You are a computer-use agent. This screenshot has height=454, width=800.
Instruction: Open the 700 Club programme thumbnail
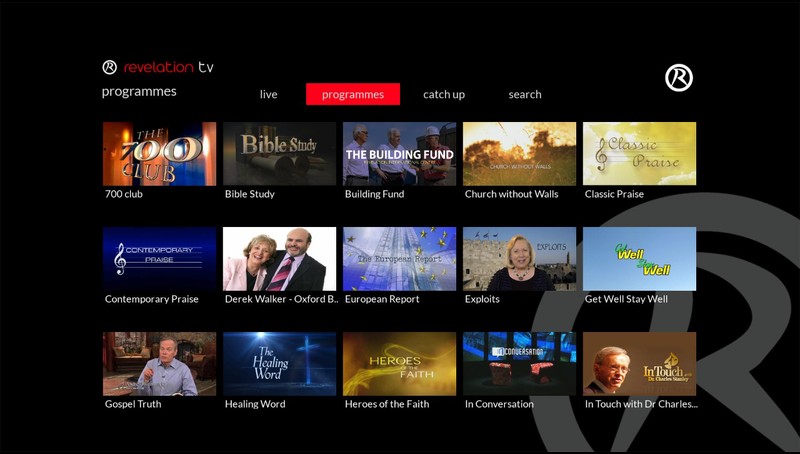pyautogui.click(x=159, y=153)
